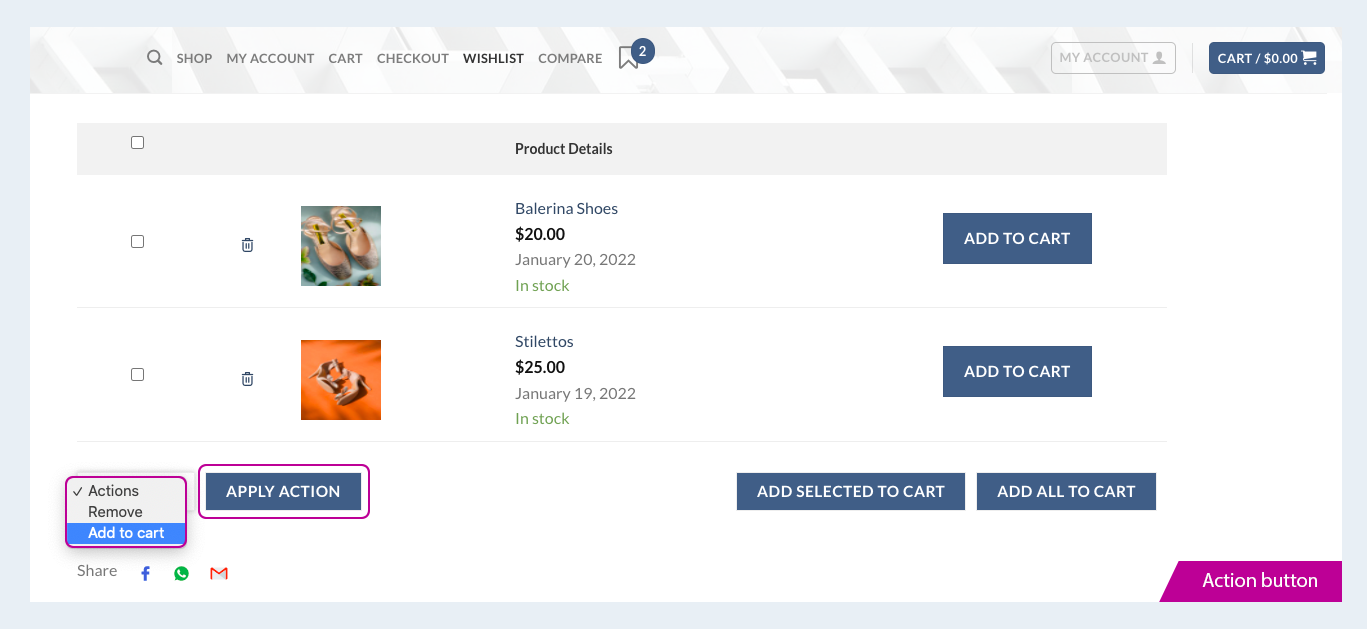Share wishlist on Facebook

click(x=145, y=573)
